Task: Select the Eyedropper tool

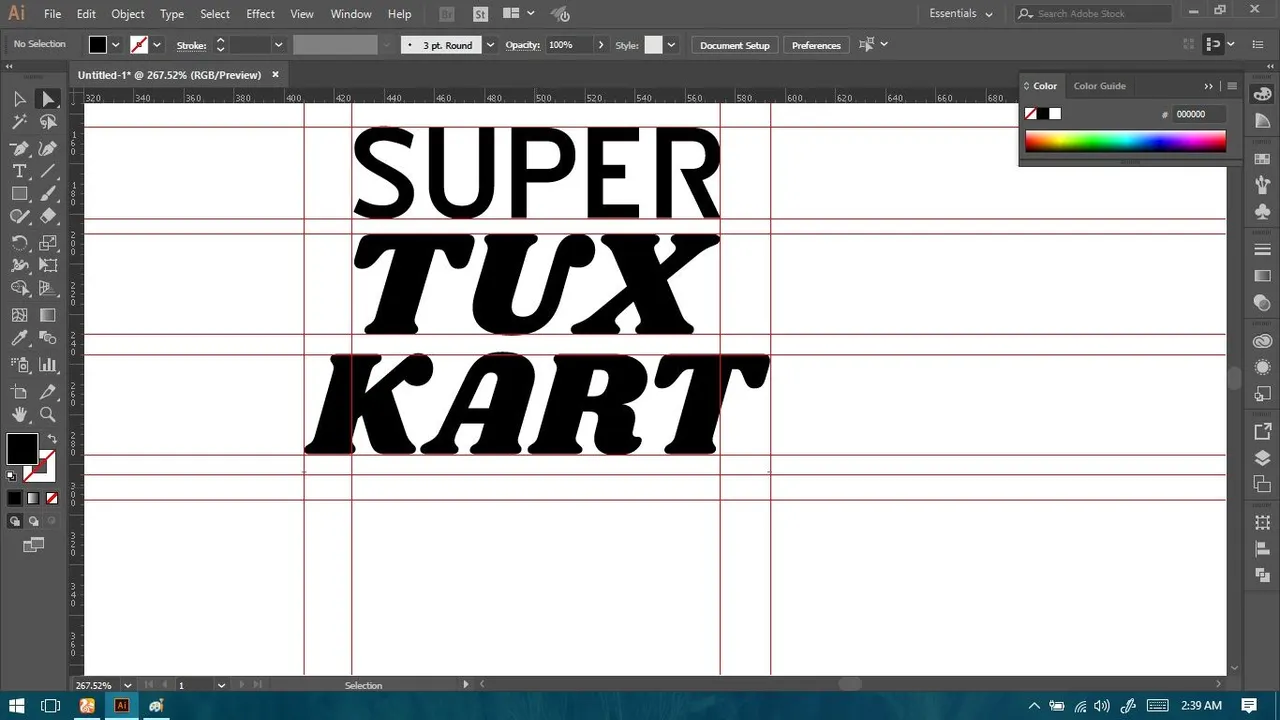Action: [x=19, y=339]
